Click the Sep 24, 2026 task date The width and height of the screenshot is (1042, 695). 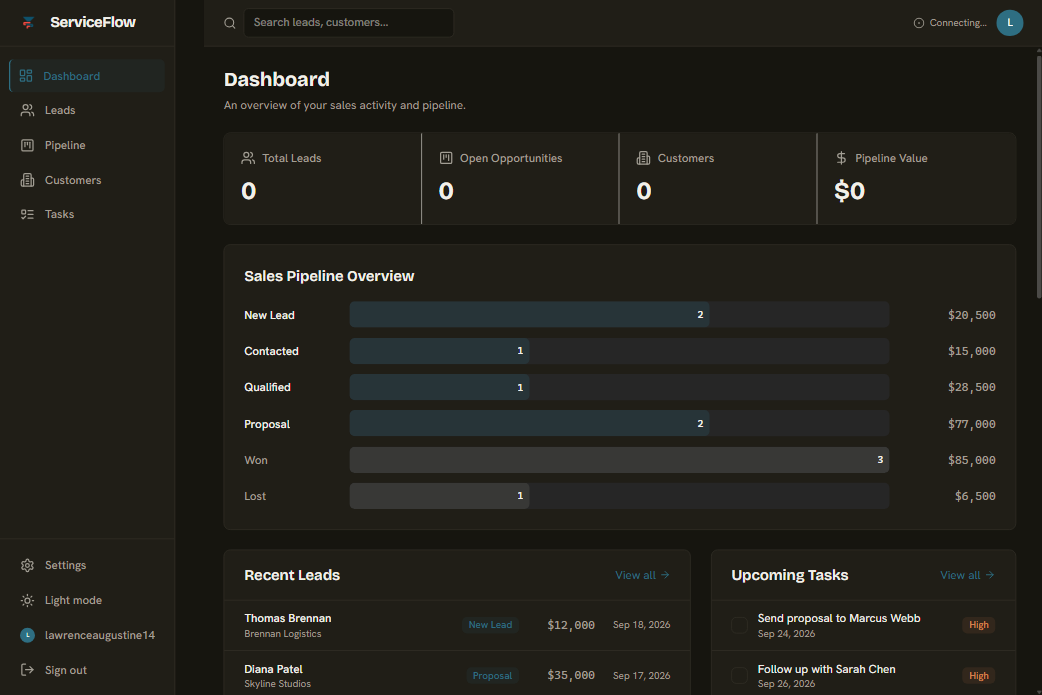pos(786,634)
